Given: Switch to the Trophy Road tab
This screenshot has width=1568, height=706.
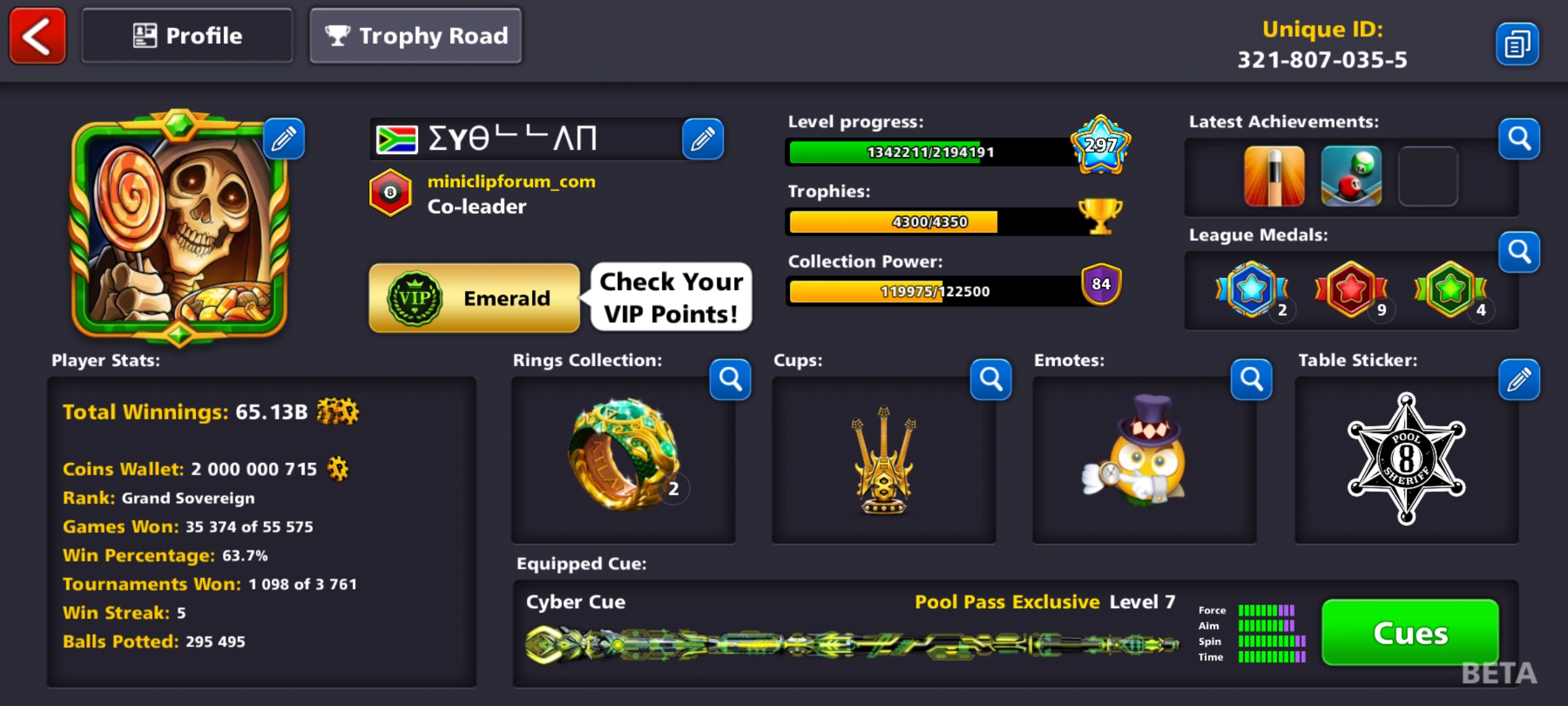Looking at the screenshot, I should (x=416, y=36).
